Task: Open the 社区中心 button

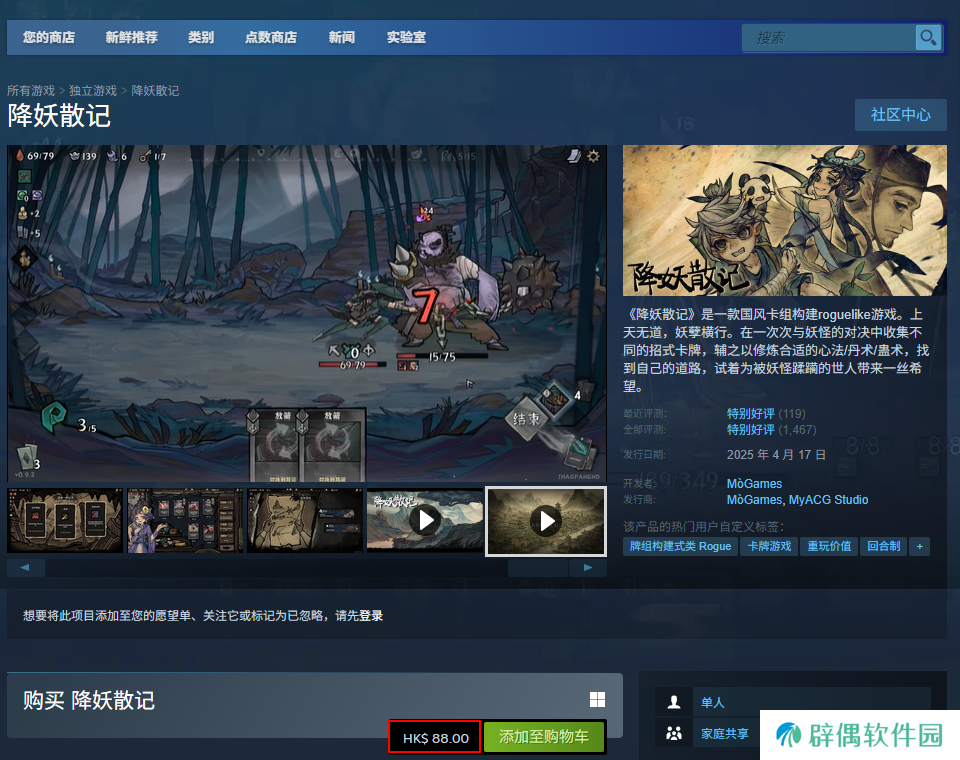Action: (901, 115)
